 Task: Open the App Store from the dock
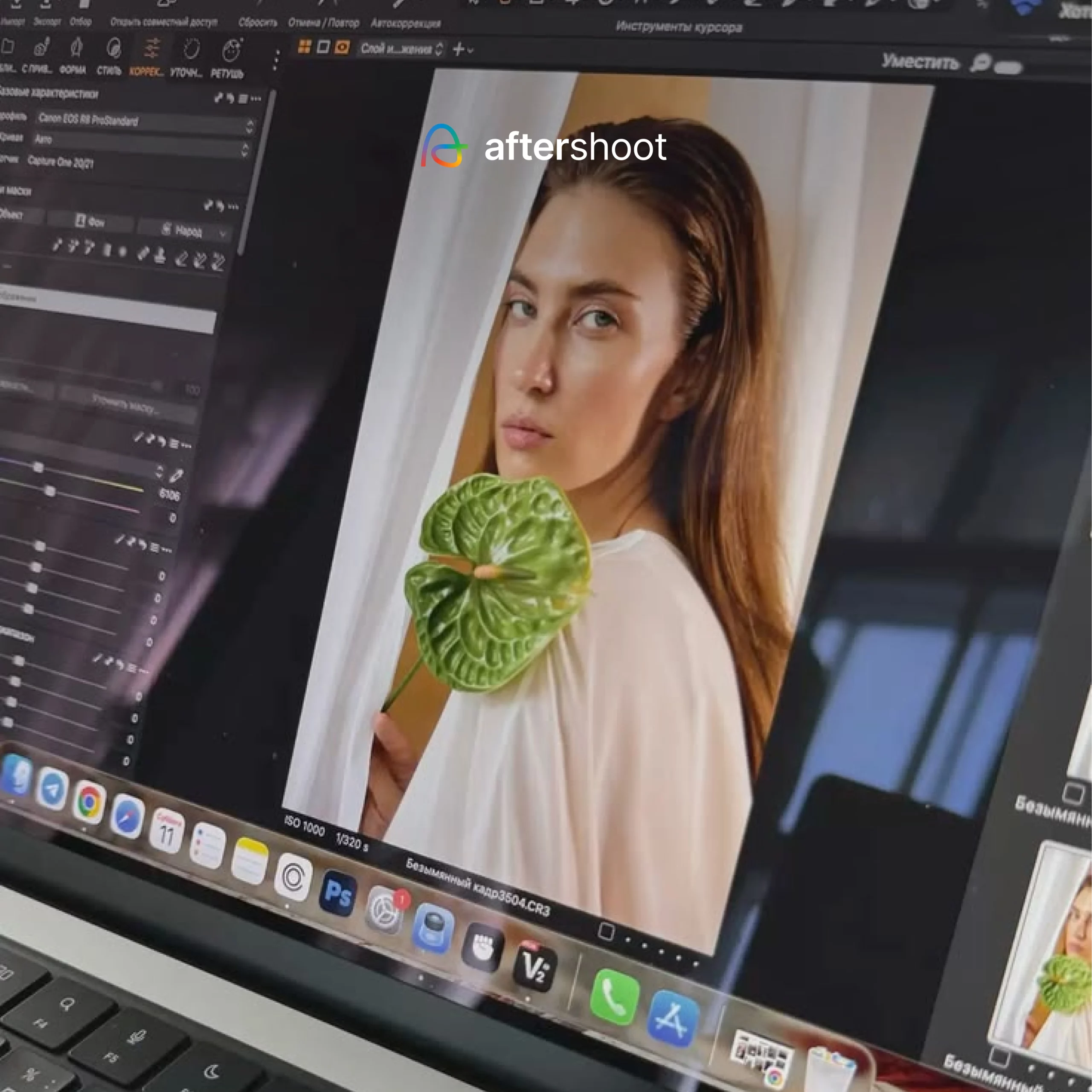point(673,1019)
